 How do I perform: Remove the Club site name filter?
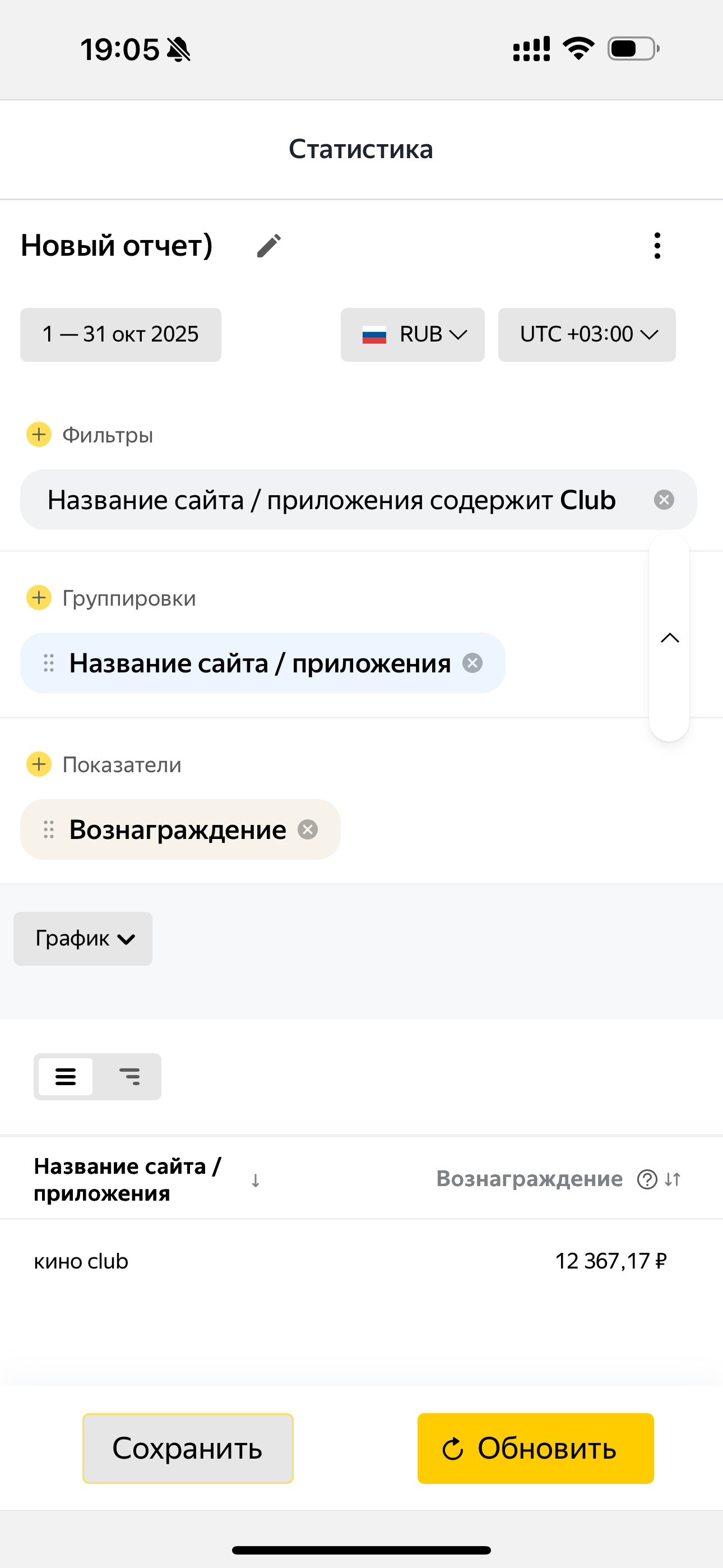point(664,500)
